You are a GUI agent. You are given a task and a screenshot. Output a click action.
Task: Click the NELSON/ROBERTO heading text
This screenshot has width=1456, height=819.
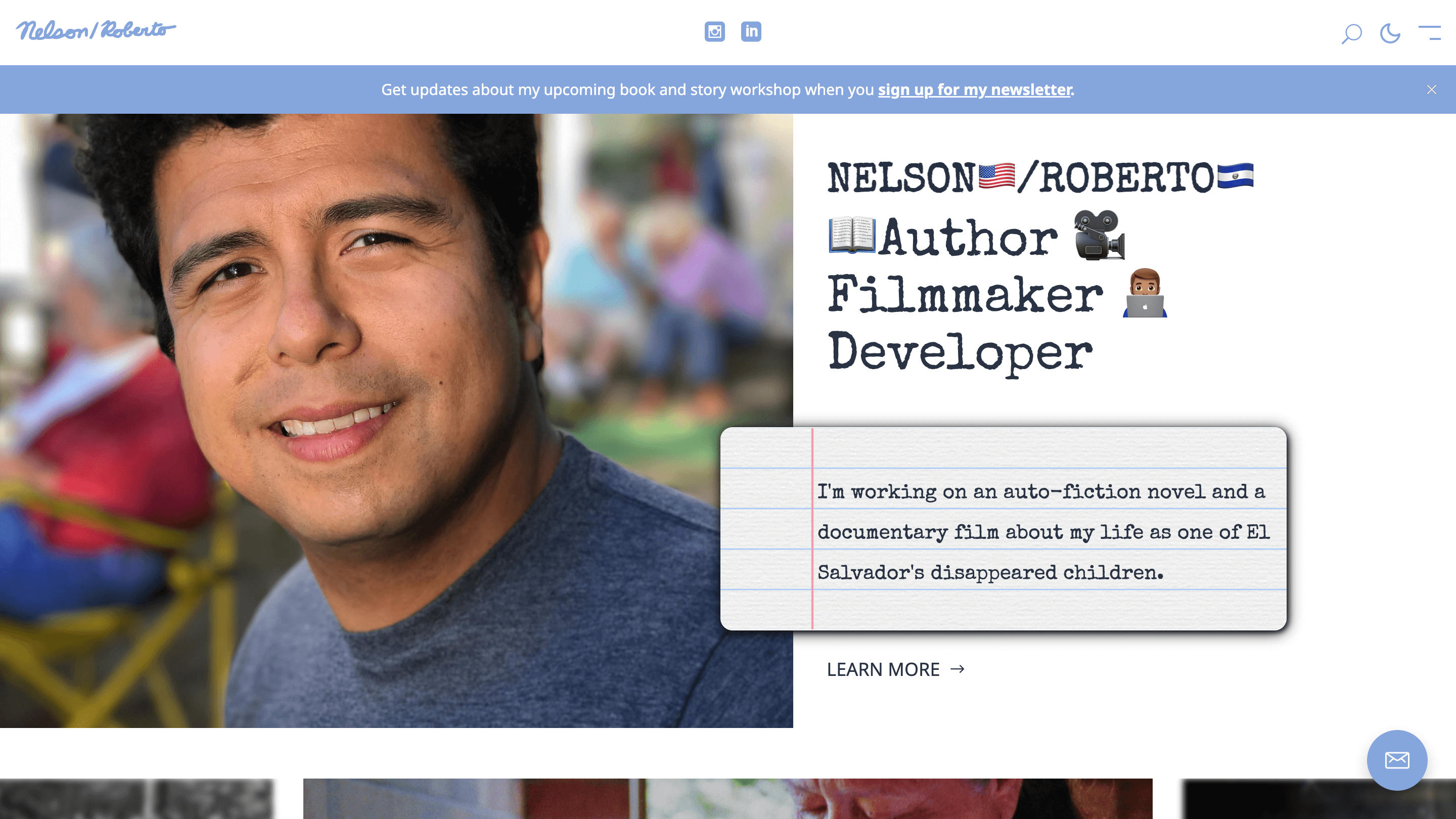(1040, 177)
